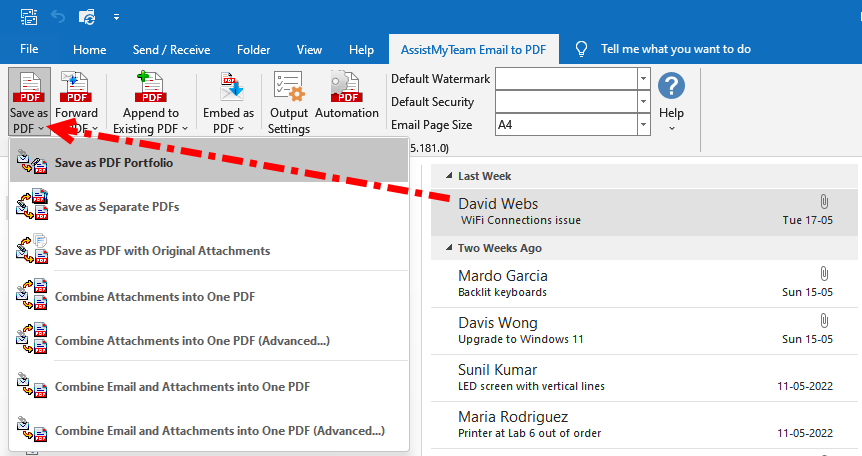Collapse the Last Week group
Image resolution: width=862 pixels, height=456 pixels.
click(449, 176)
